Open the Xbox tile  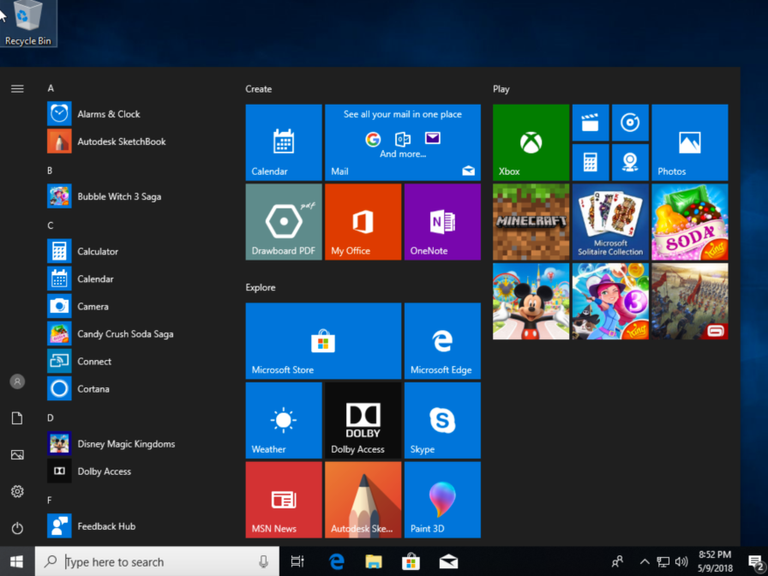click(531, 142)
